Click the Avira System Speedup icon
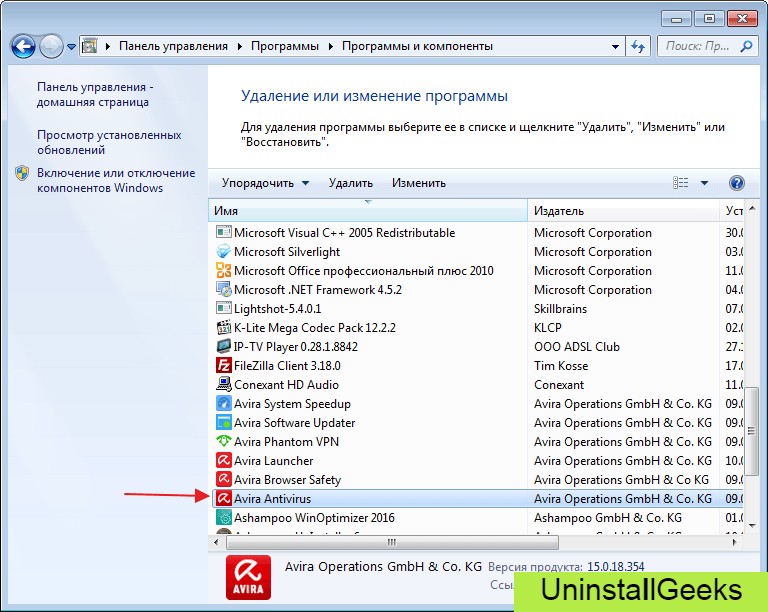 223,403
